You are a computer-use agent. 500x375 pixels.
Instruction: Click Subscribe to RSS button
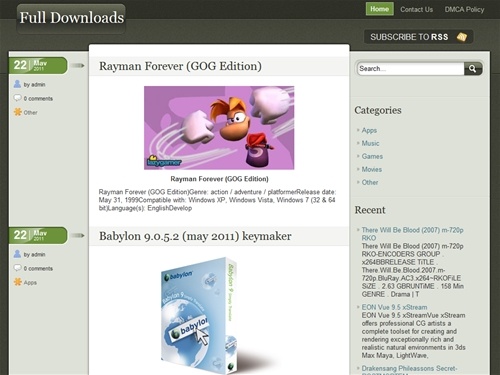pyautogui.click(x=418, y=37)
